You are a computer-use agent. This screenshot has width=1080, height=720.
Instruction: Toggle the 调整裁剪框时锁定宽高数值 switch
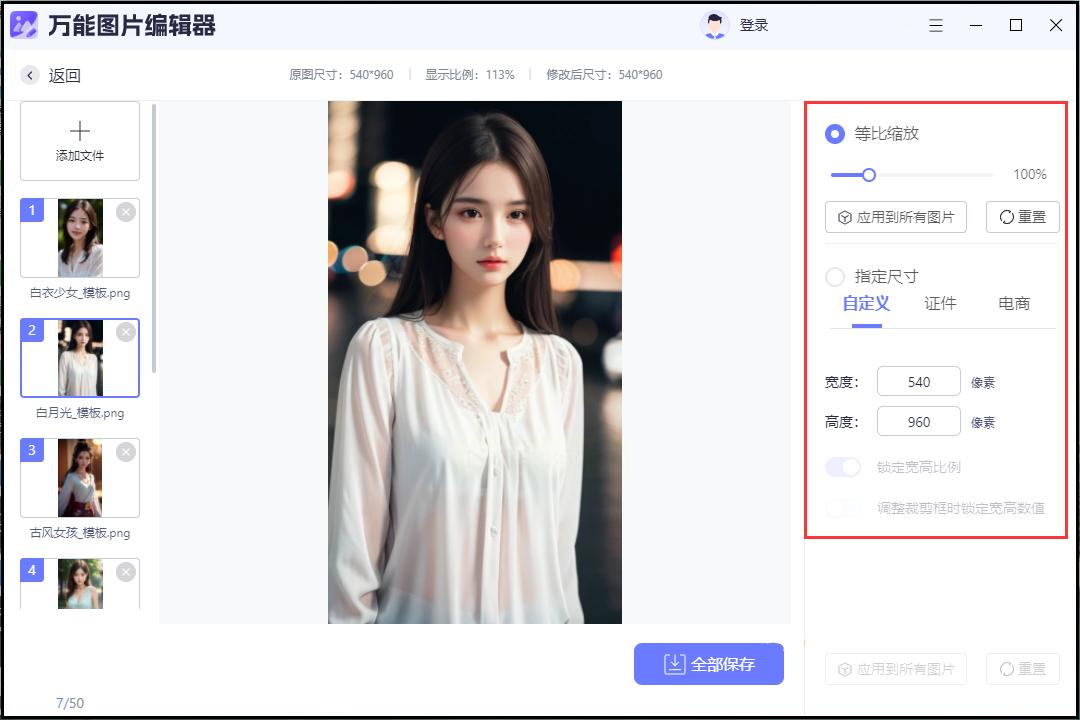[843, 508]
